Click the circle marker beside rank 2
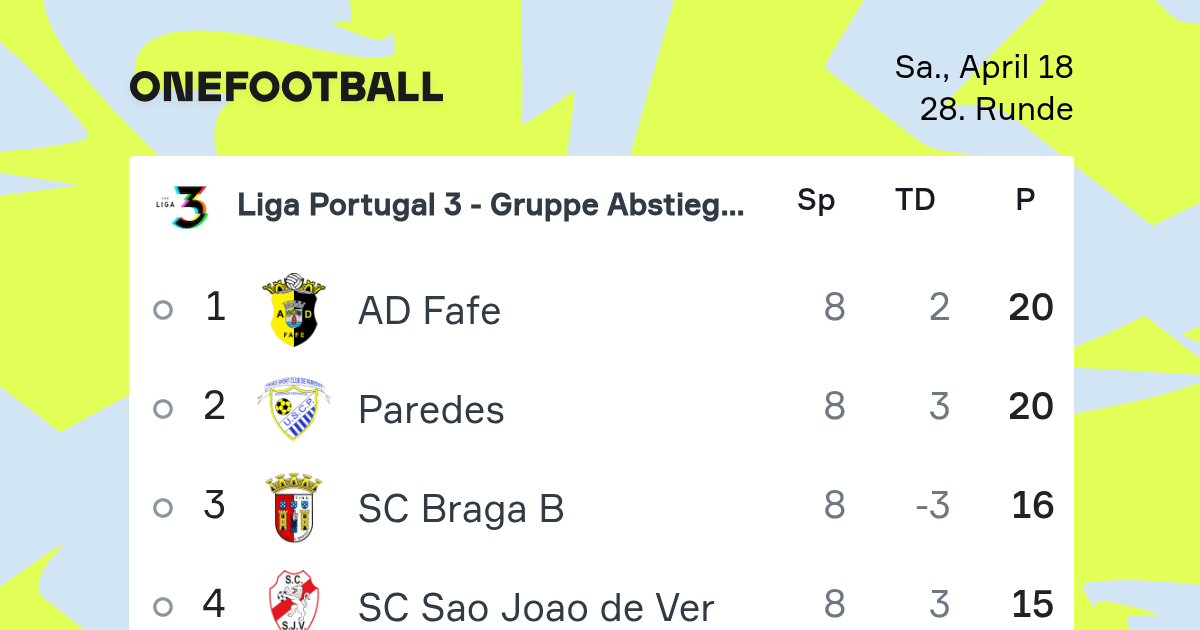The image size is (1200, 630). click(163, 409)
